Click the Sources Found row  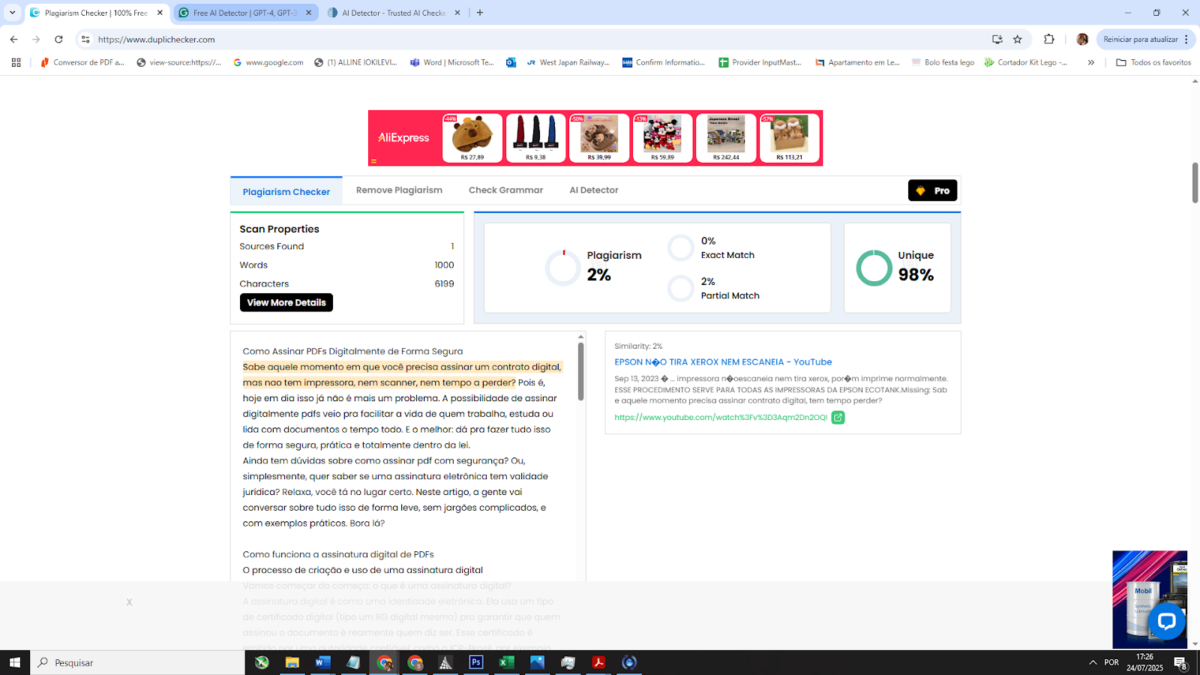[347, 246]
